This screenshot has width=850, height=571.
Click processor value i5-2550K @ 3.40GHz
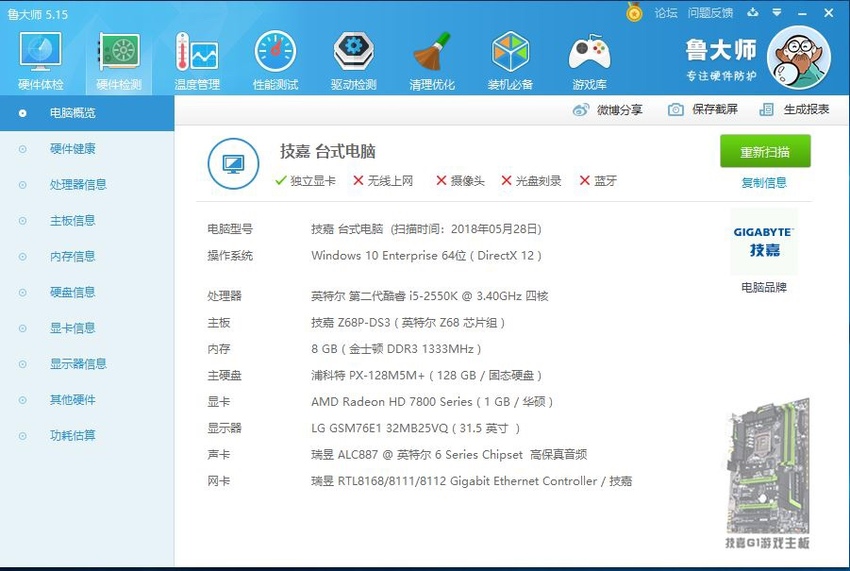[429, 296]
